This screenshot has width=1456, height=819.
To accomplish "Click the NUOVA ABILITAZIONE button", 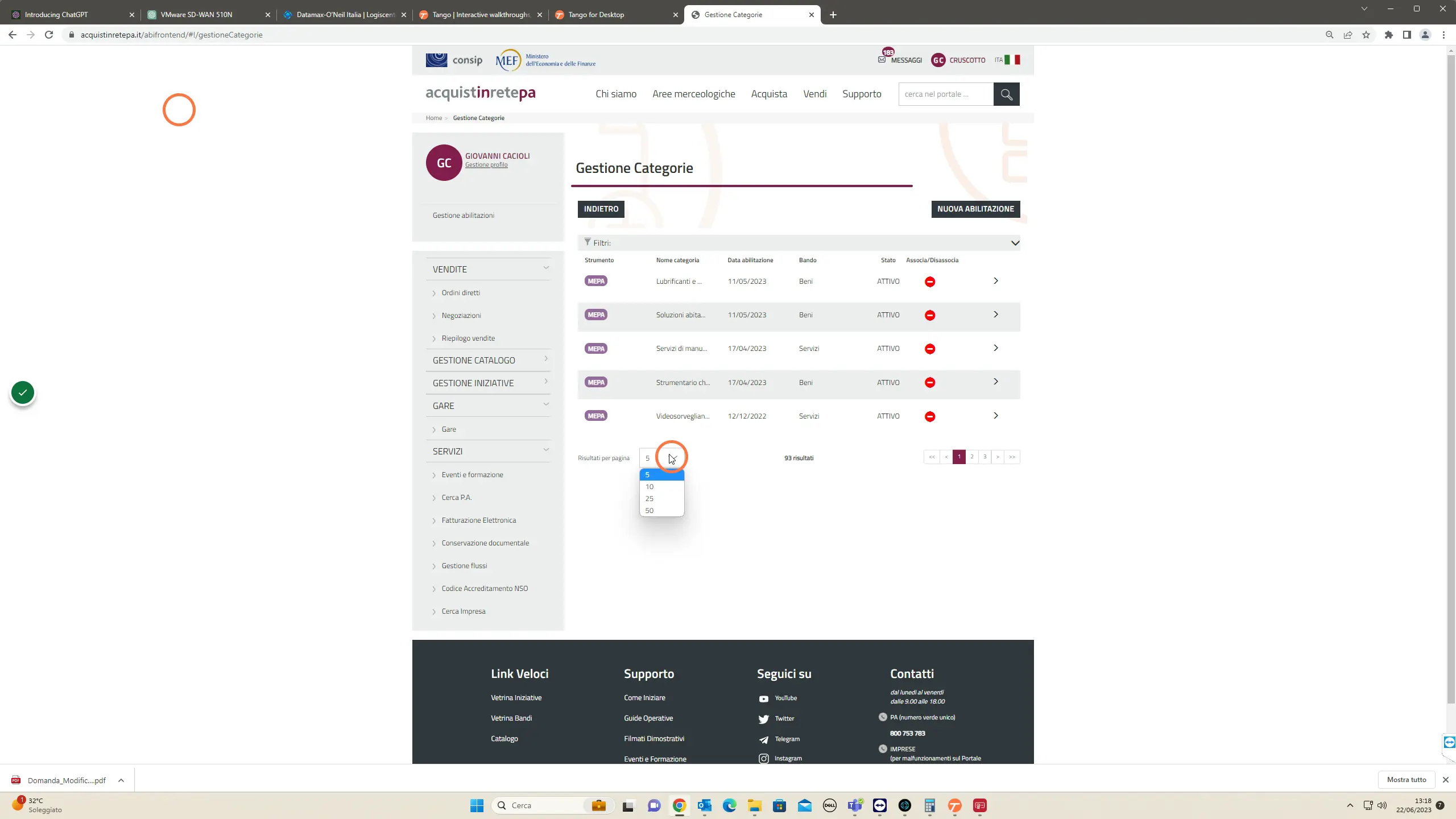I will (x=975, y=209).
